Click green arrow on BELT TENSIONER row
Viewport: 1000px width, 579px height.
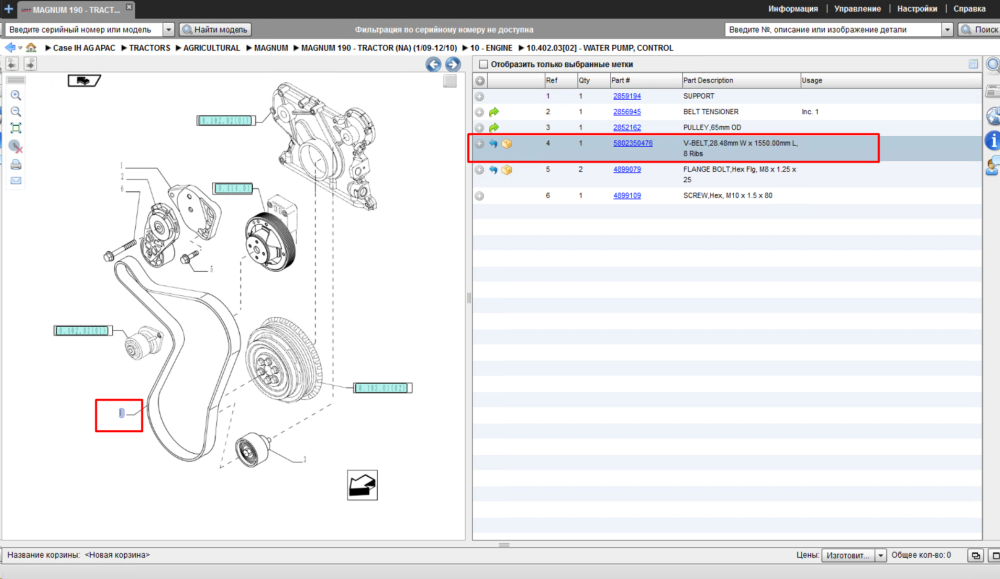point(494,112)
